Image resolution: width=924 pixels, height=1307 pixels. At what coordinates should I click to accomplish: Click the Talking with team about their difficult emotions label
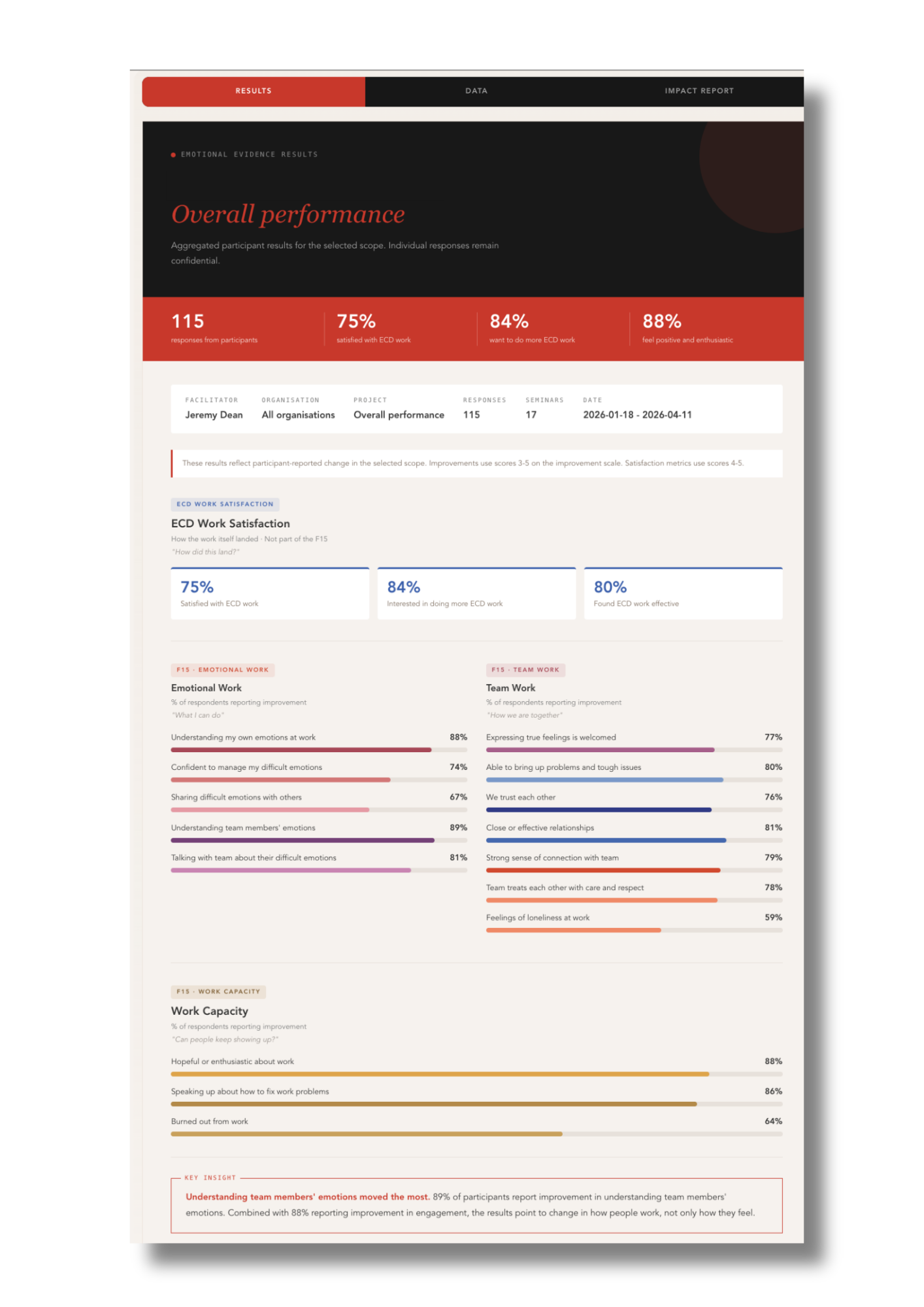pos(254,857)
